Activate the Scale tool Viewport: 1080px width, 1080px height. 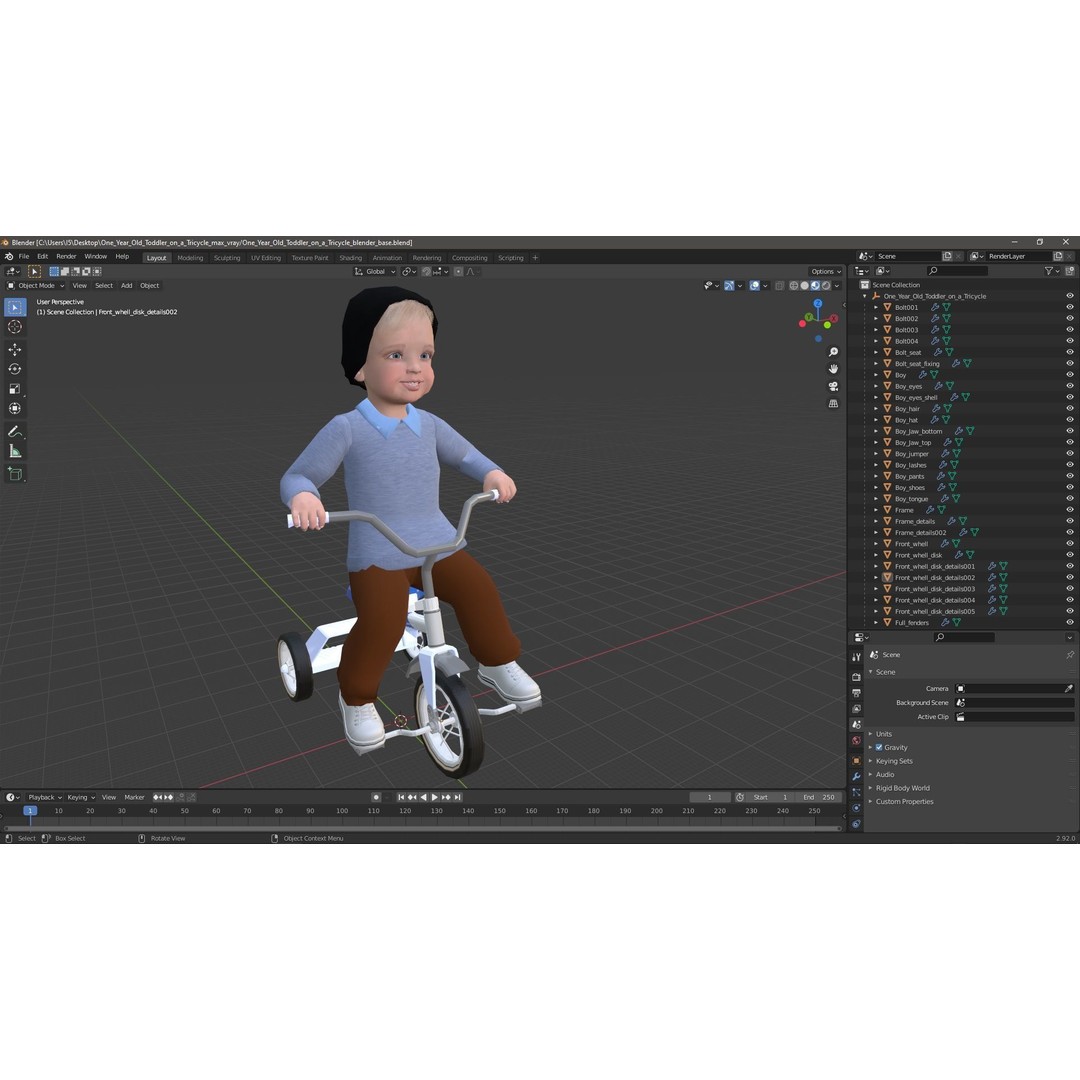(14, 389)
